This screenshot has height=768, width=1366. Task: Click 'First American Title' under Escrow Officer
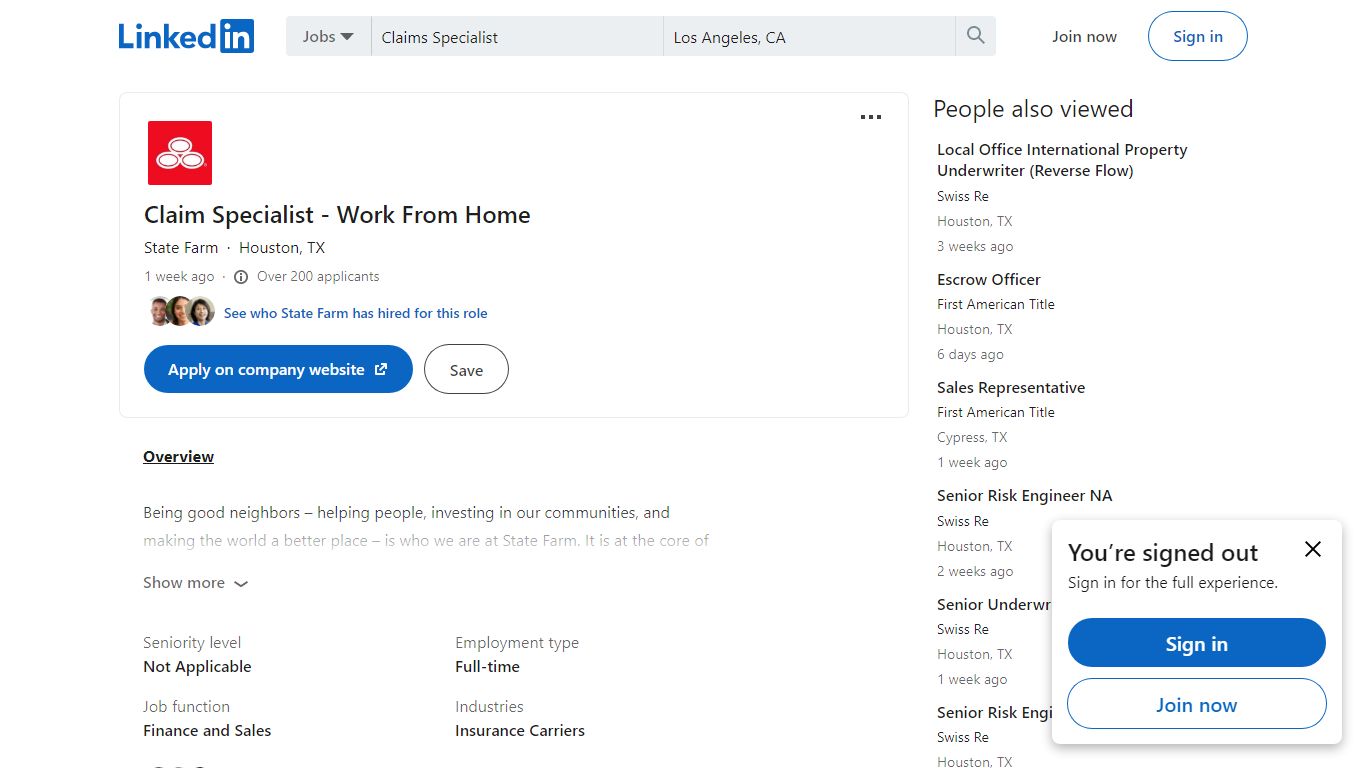tap(996, 305)
